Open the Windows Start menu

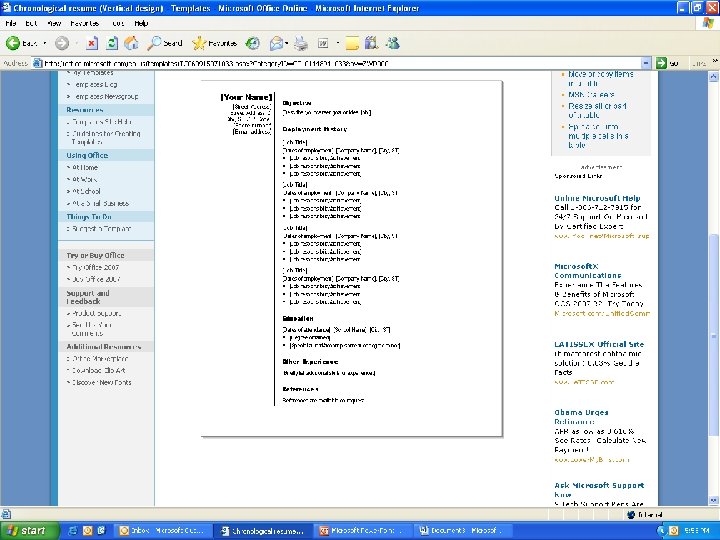point(29,531)
